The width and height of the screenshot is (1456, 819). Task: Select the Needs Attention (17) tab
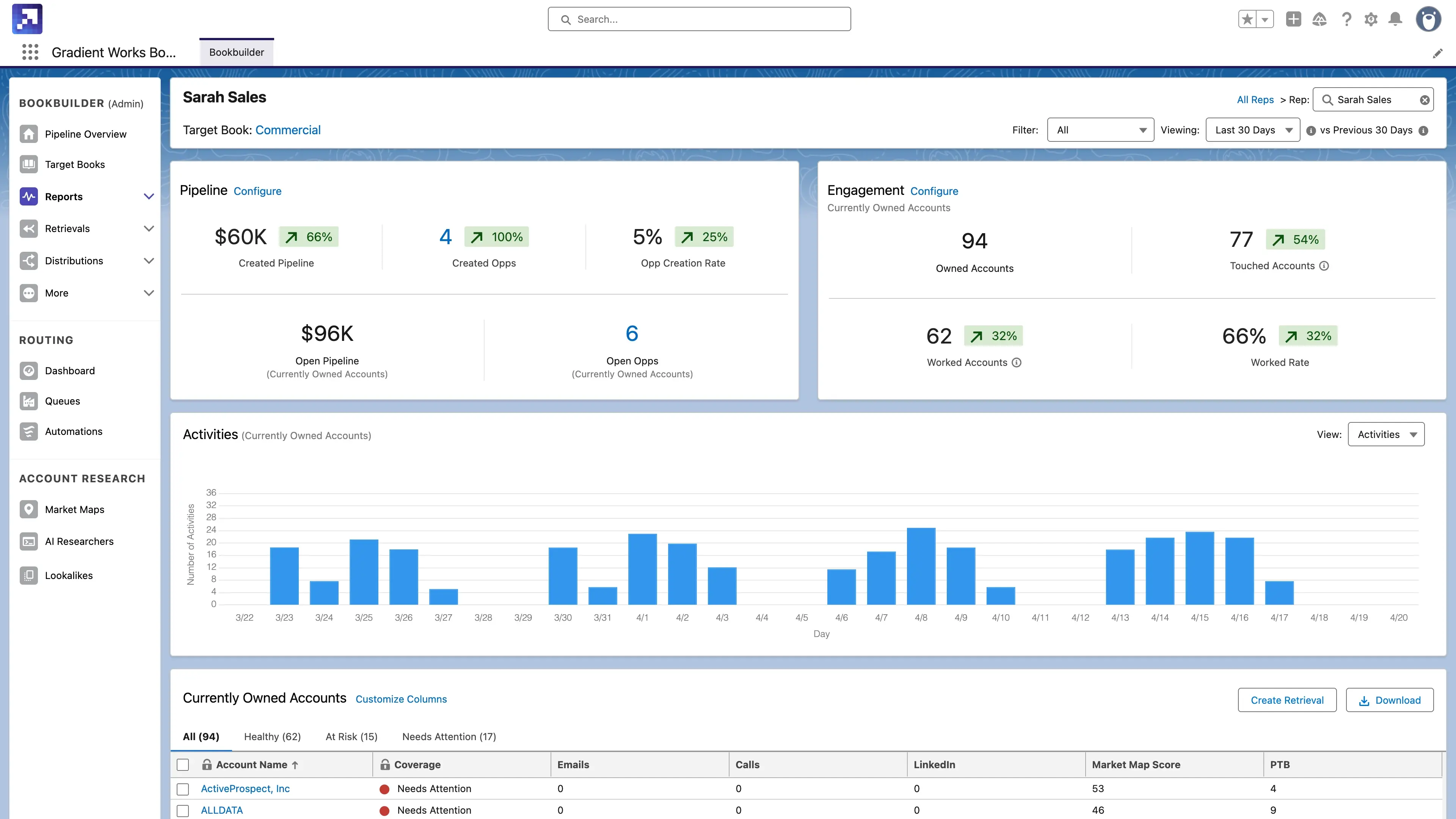tap(449, 736)
